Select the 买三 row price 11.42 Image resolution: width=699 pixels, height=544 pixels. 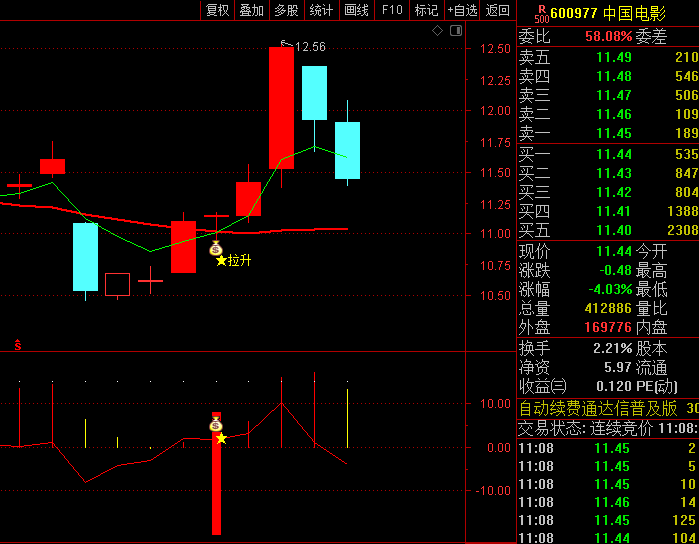click(614, 192)
